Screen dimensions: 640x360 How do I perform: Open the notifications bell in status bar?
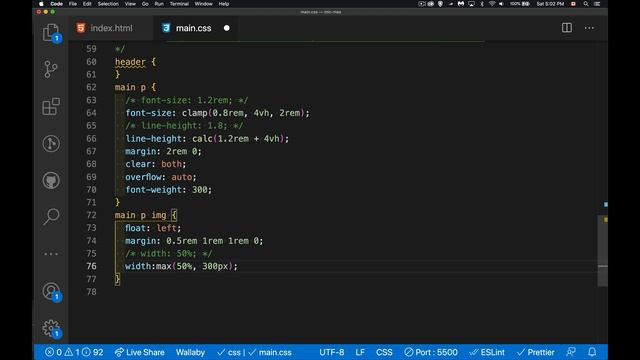pos(592,352)
